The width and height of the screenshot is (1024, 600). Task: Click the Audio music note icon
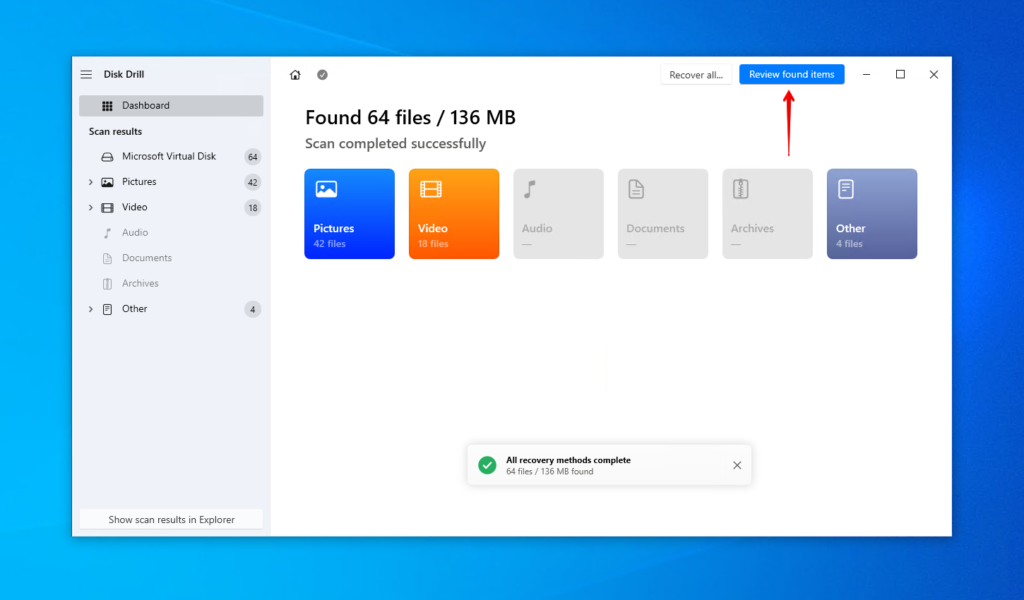[107, 232]
